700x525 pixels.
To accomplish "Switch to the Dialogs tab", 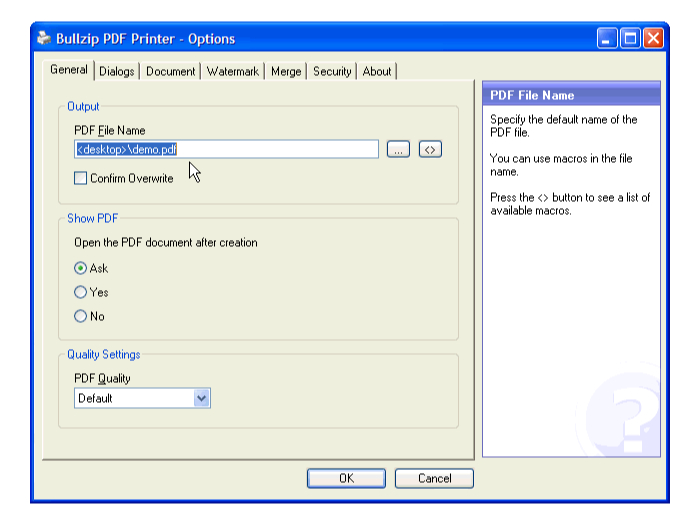I will tap(117, 71).
